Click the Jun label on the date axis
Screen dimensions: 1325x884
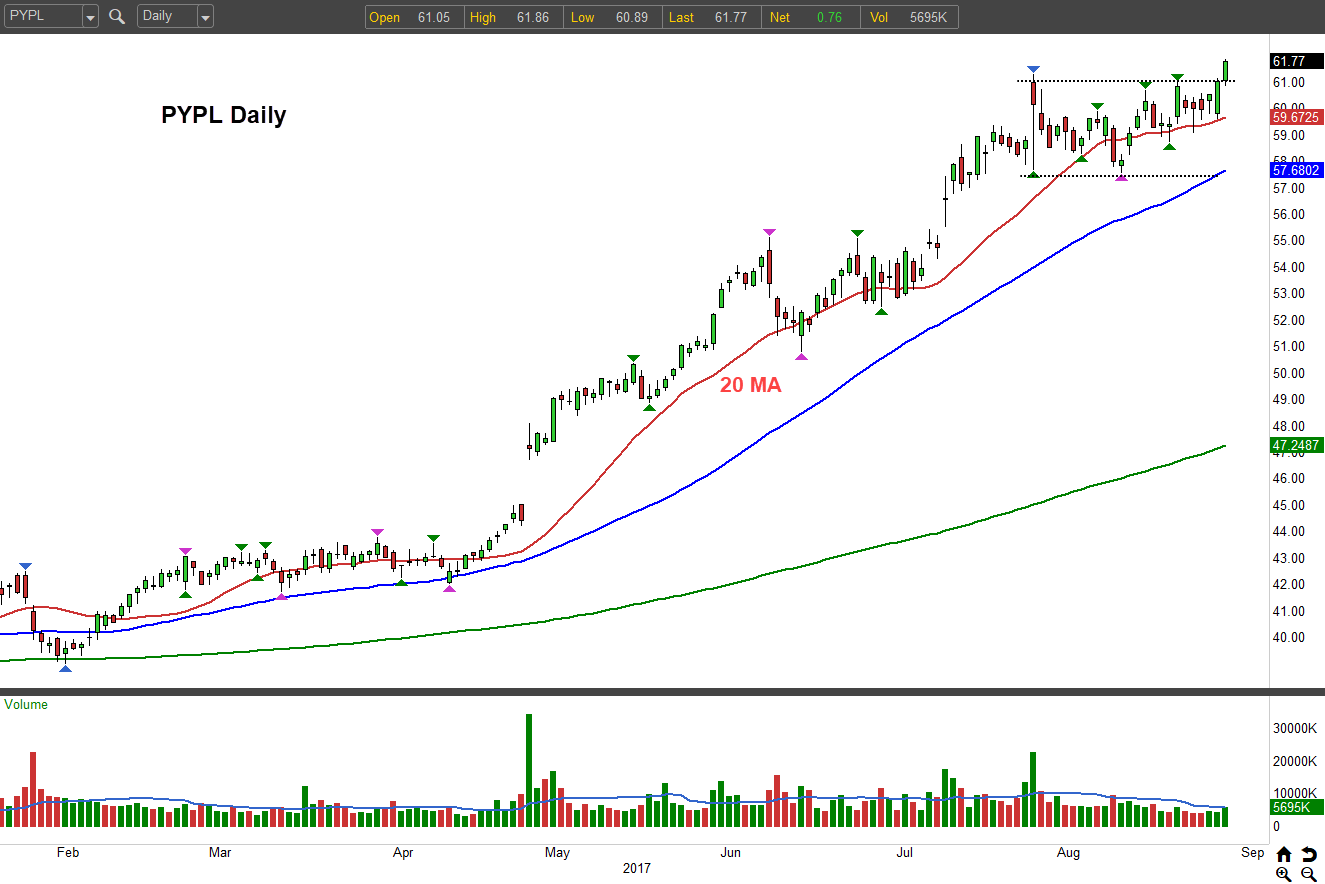(731, 853)
